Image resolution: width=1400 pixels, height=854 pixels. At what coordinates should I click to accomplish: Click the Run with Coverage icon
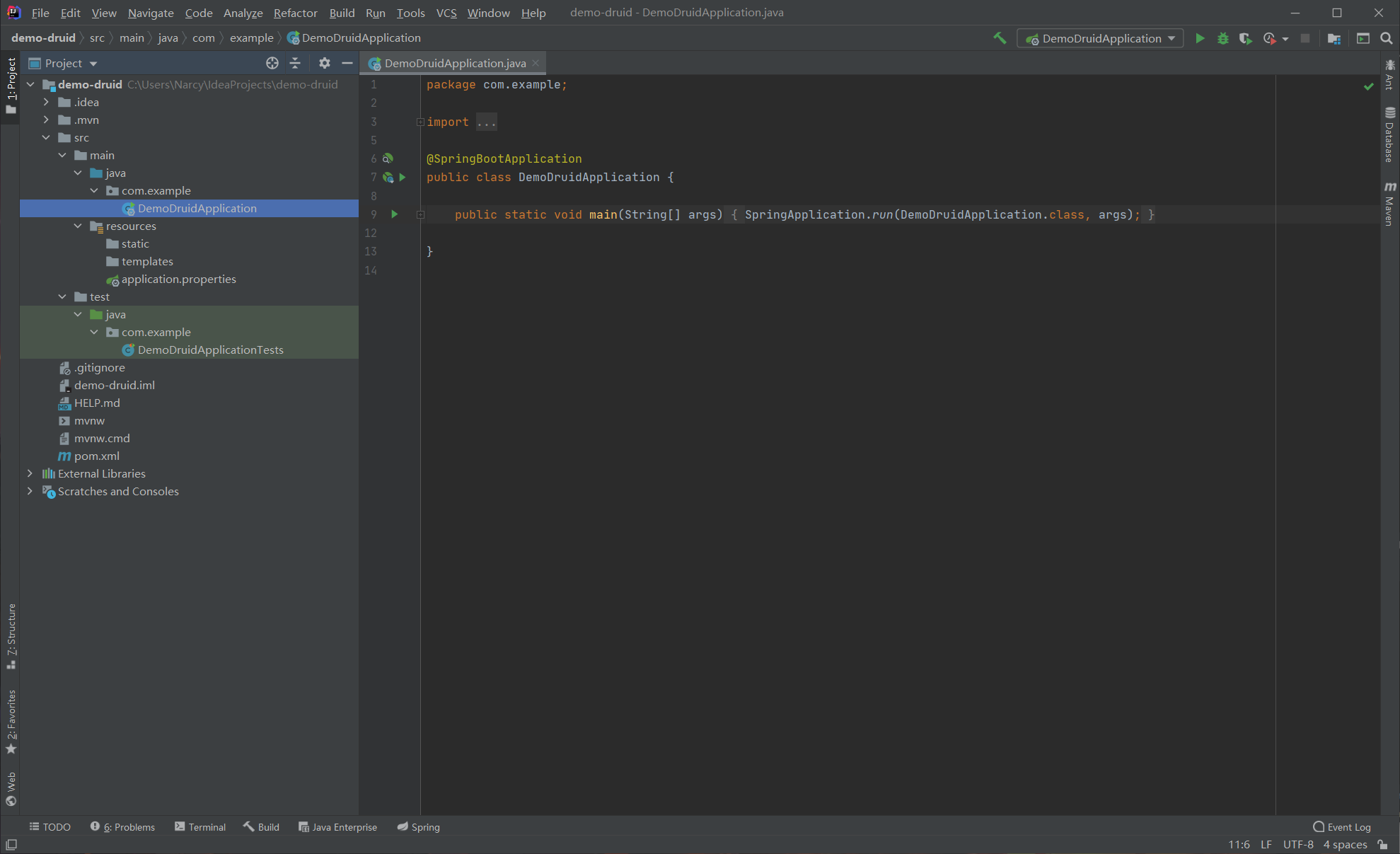coord(1245,38)
